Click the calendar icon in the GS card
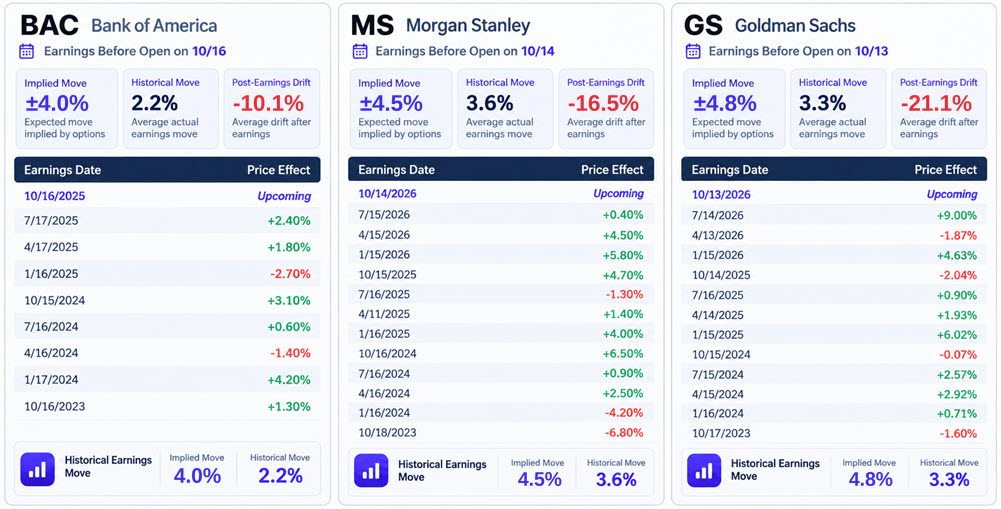Image resolution: width=1001 pixels, height=509 pixels. (693, 51)
